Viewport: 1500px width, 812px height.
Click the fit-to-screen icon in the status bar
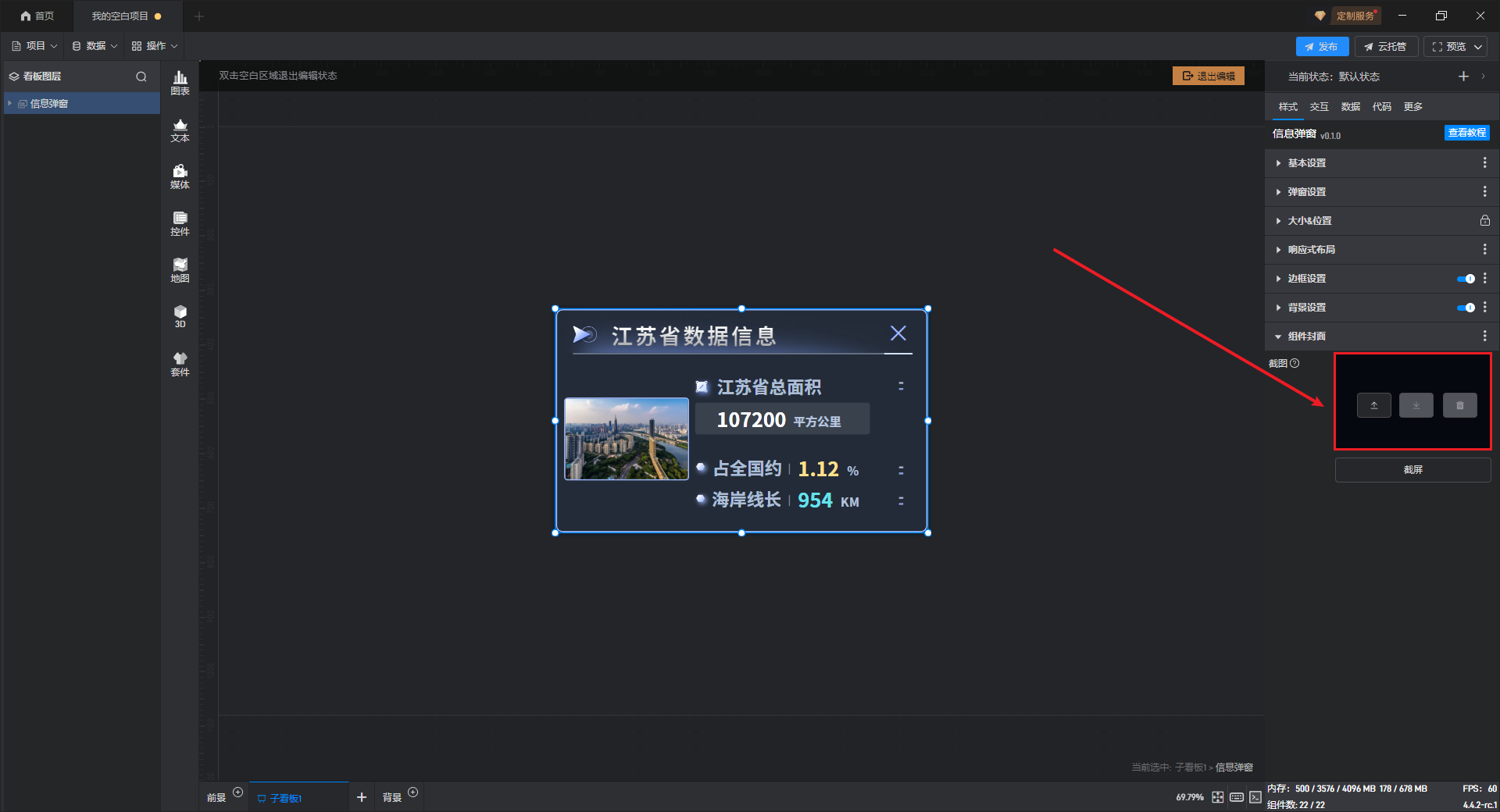click(x=1218, y=797)
